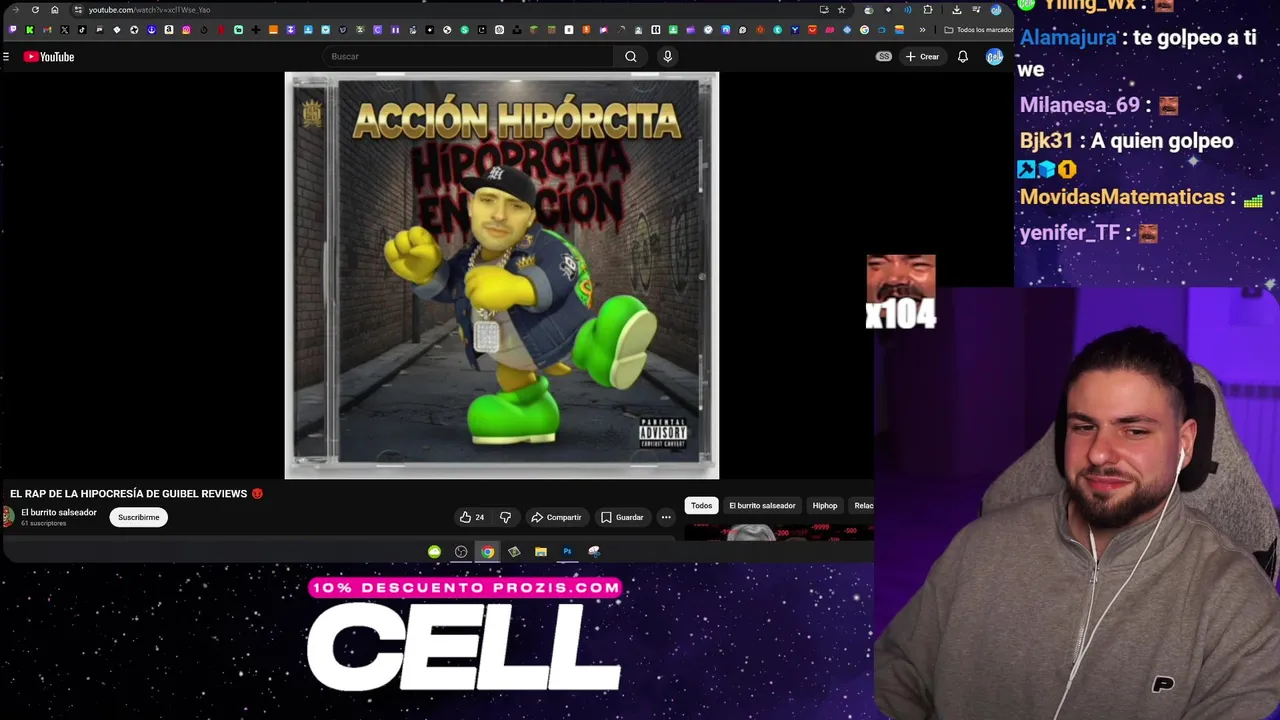Select the El burrito salseador chip
The width and height of the screenshot is (1280, 720).
click(x=762, y=506)
